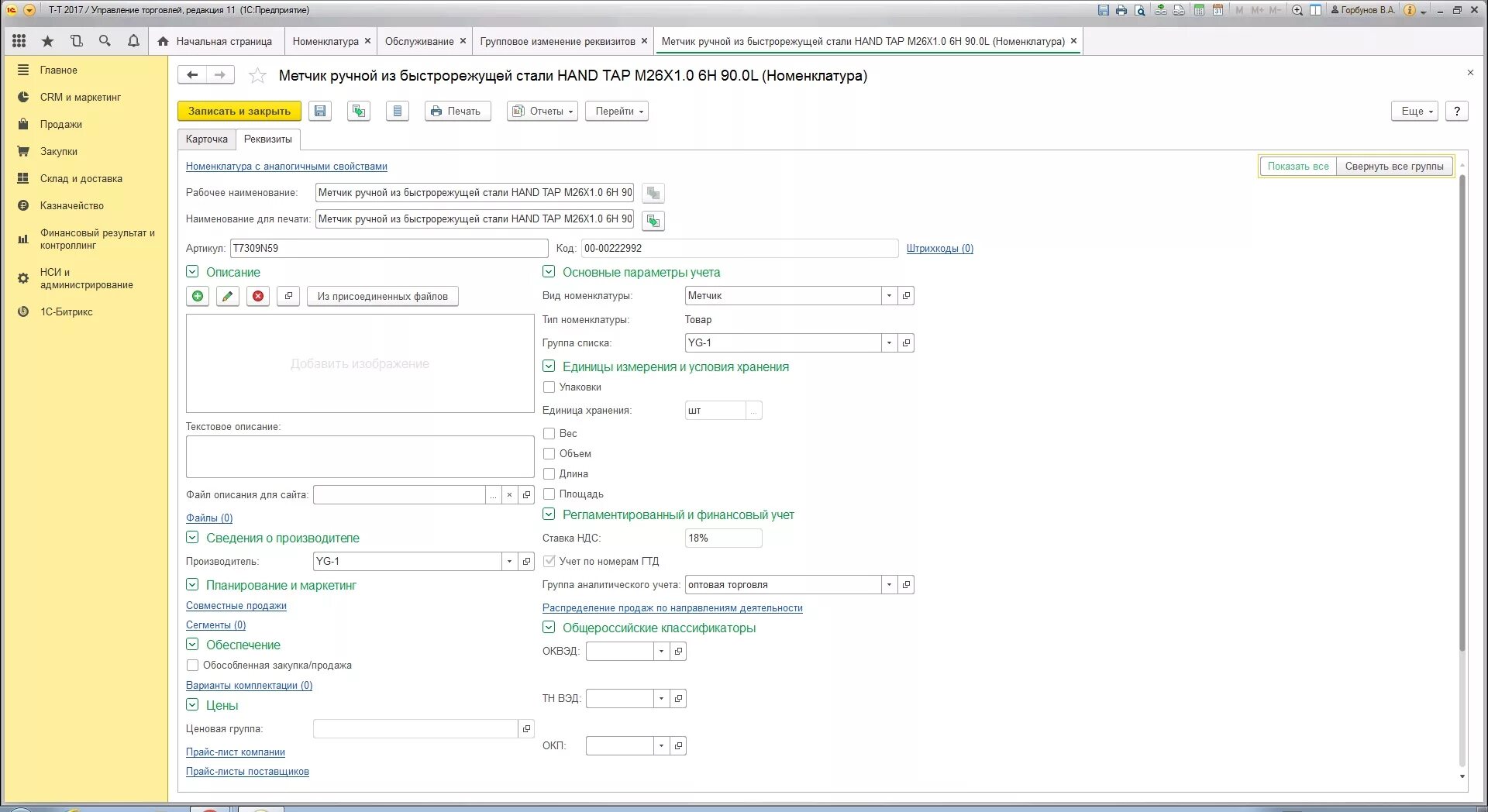The width and height of the screenshot is (1488, 812).
Task: Open ОКВЭД dropdown arrow
Action: pyautogui.click(x=661, y=652)
